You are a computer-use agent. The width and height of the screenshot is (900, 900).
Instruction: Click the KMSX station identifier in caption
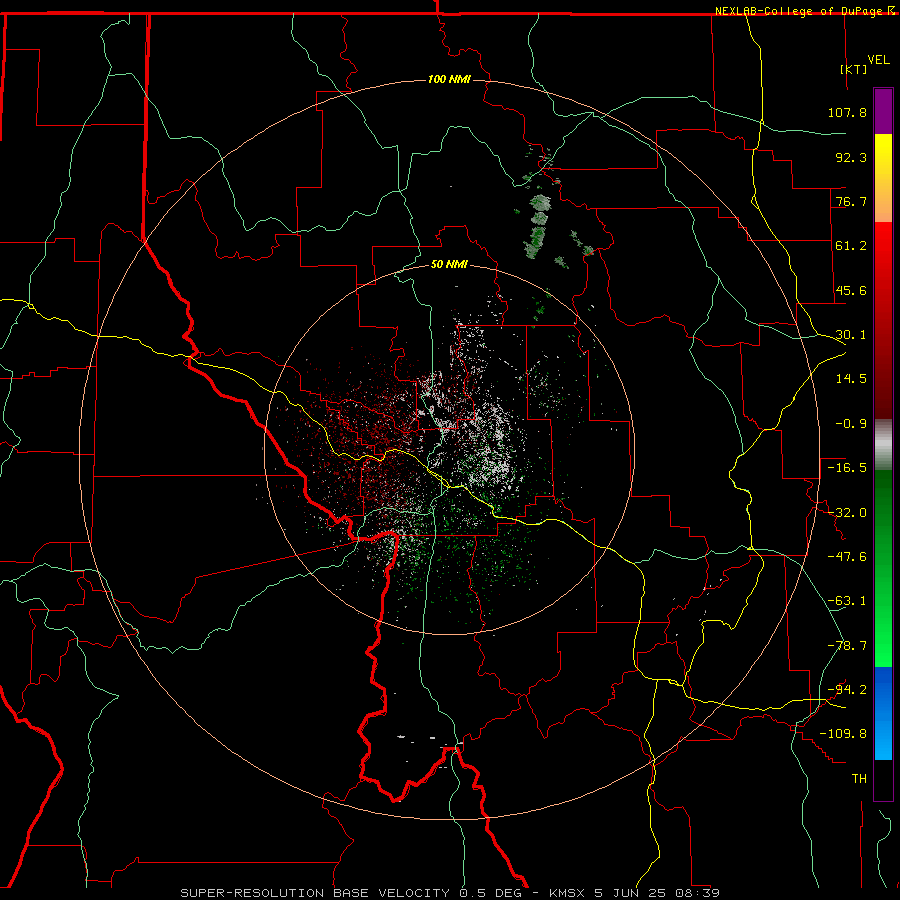(x=568, y=893)
